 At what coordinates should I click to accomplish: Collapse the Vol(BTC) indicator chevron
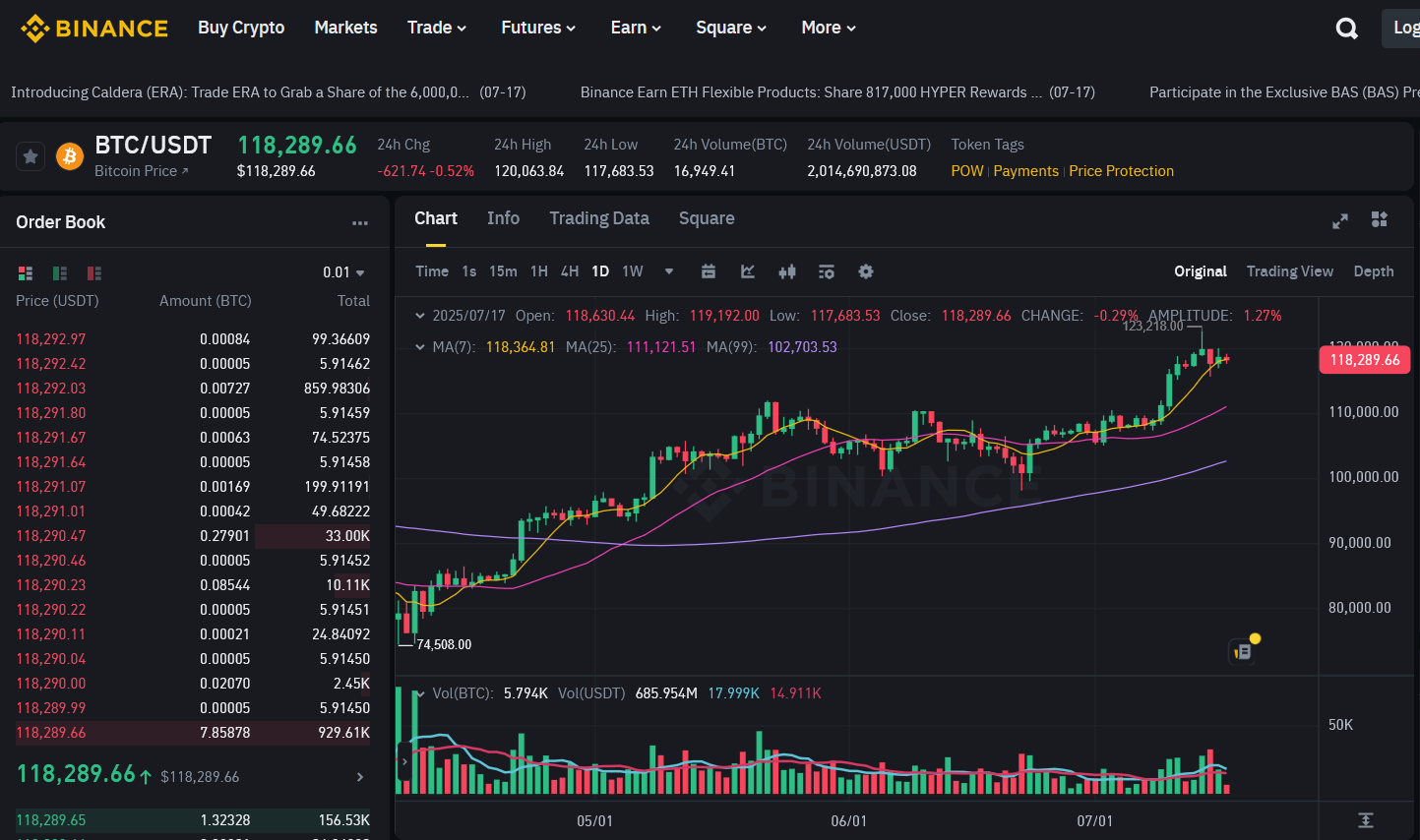(x=420, y=693)
